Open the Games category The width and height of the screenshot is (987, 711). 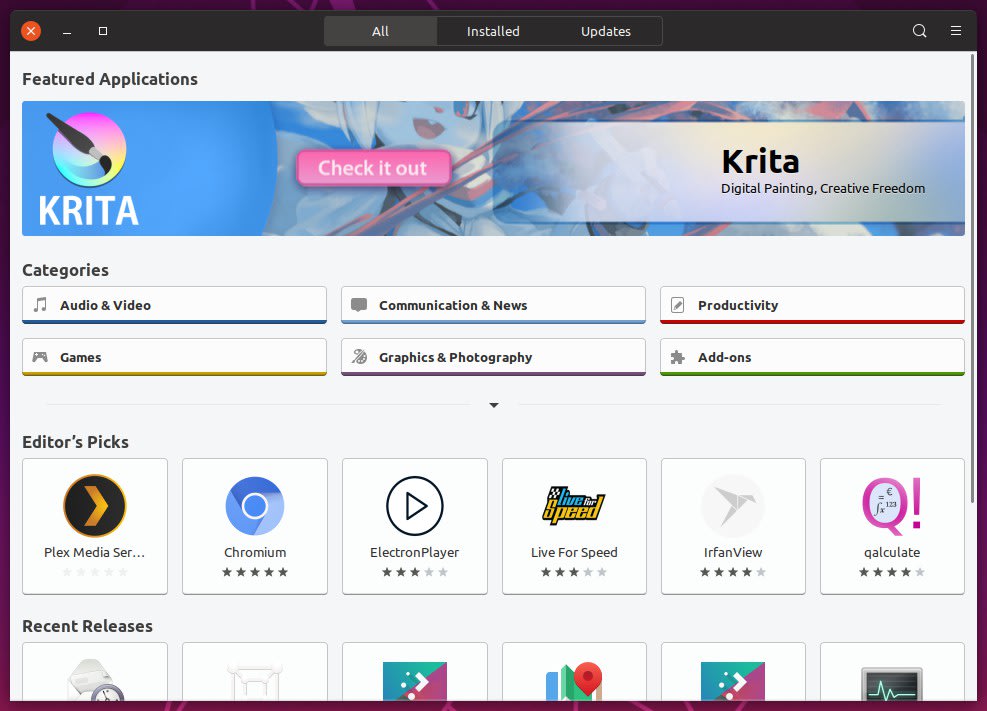(x=174, y=357)
